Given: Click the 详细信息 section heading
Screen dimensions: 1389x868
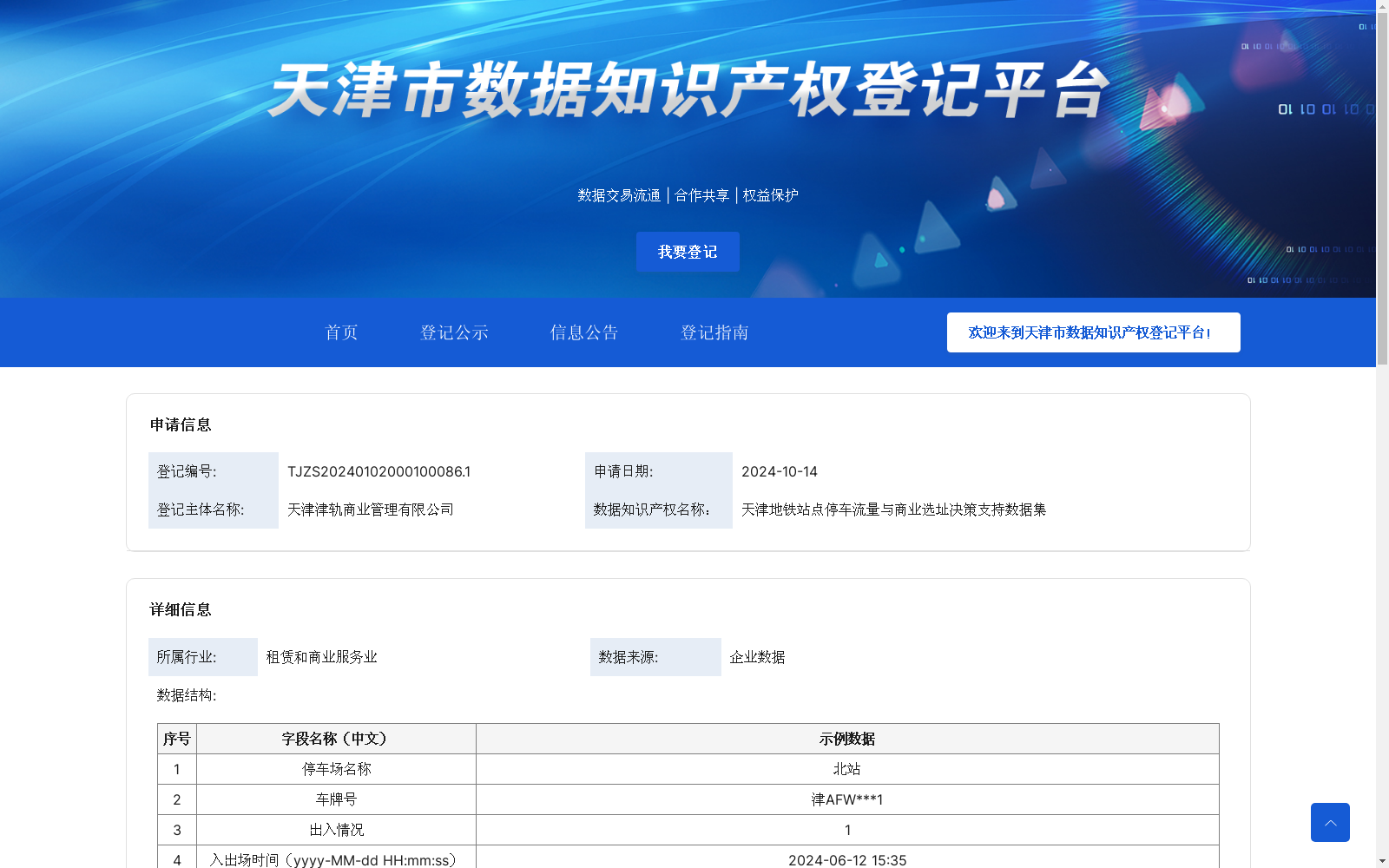Looking at the screenshot, I should coord(181,609).
